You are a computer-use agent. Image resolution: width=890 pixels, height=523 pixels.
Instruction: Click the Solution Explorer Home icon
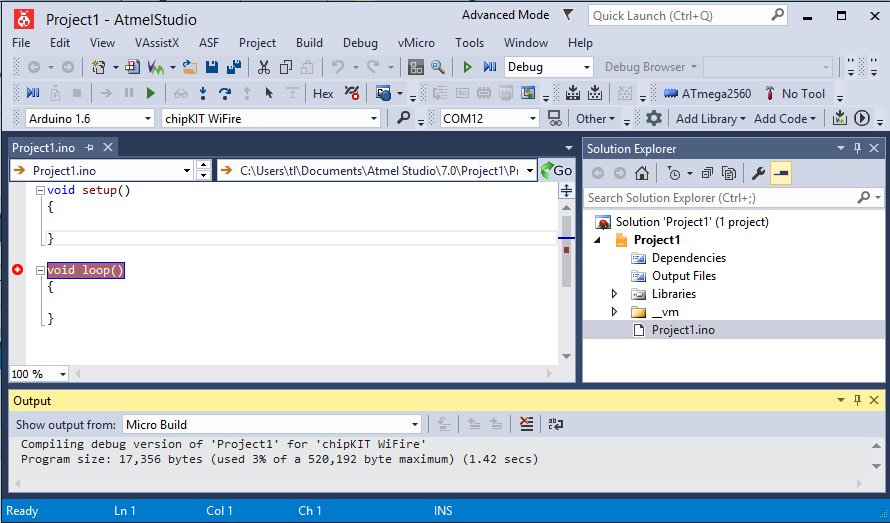[x=642, y=173]
